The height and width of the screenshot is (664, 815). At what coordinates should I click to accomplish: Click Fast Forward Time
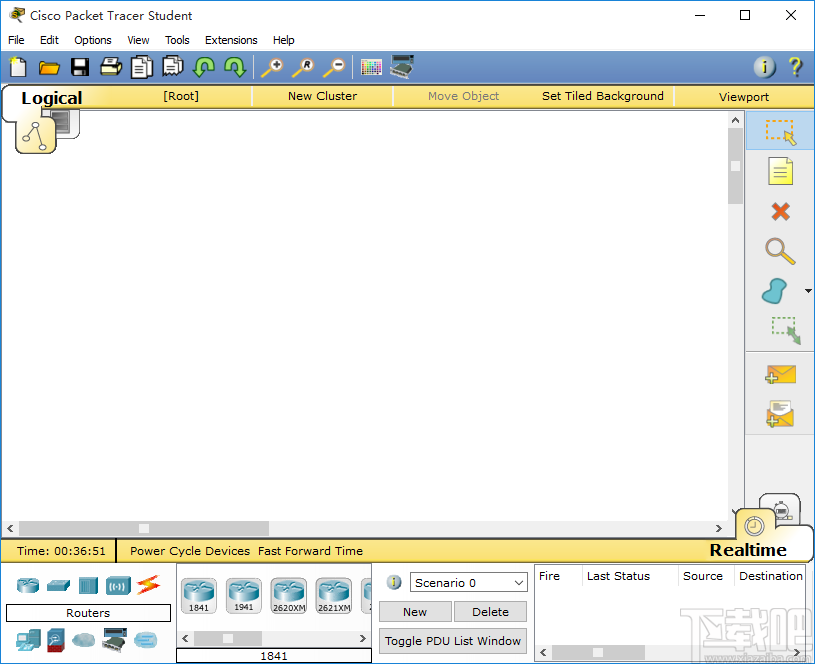click(310, 551)
